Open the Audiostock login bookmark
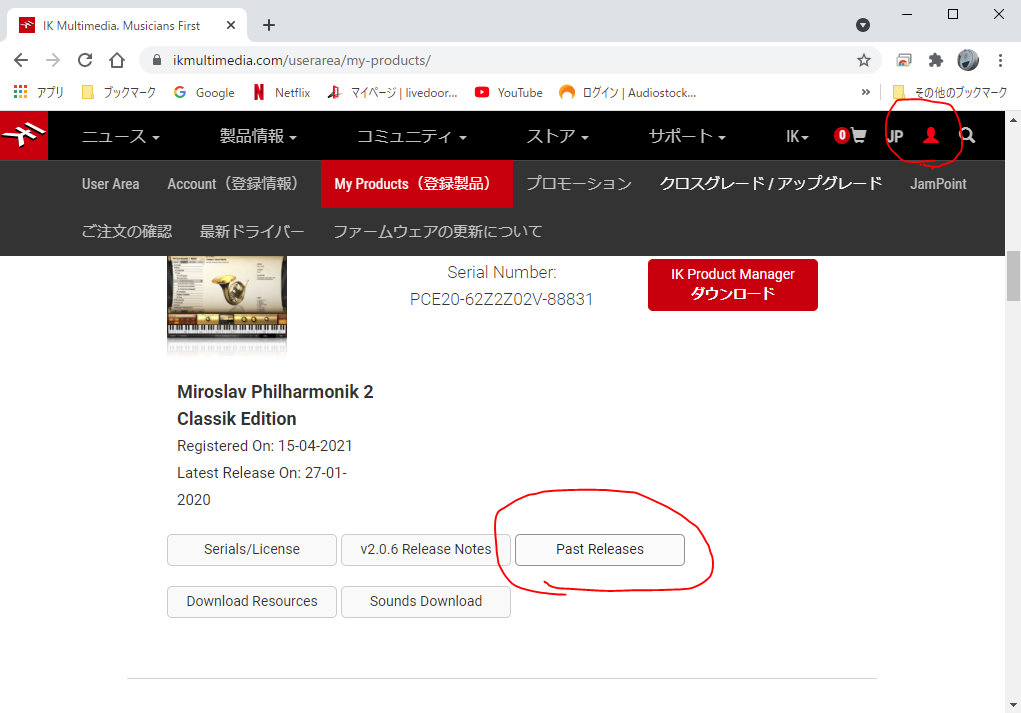The image size is (1021, 713). coord(628,92)
